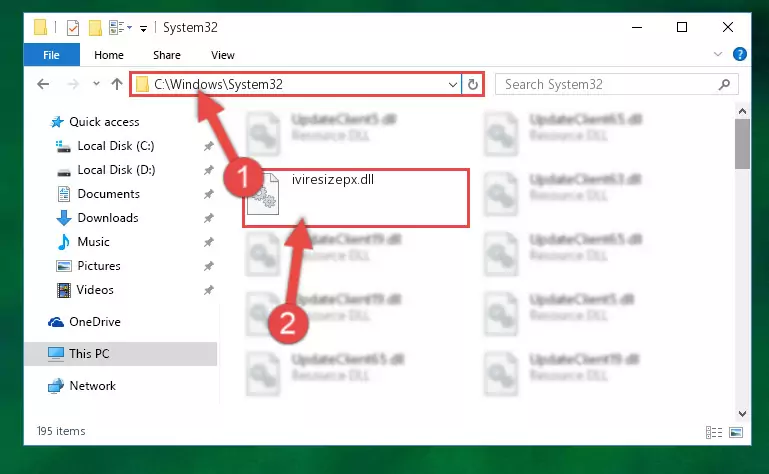
Task: Switch to the Home ribbon tab
Action: click(x=108, y=55)
